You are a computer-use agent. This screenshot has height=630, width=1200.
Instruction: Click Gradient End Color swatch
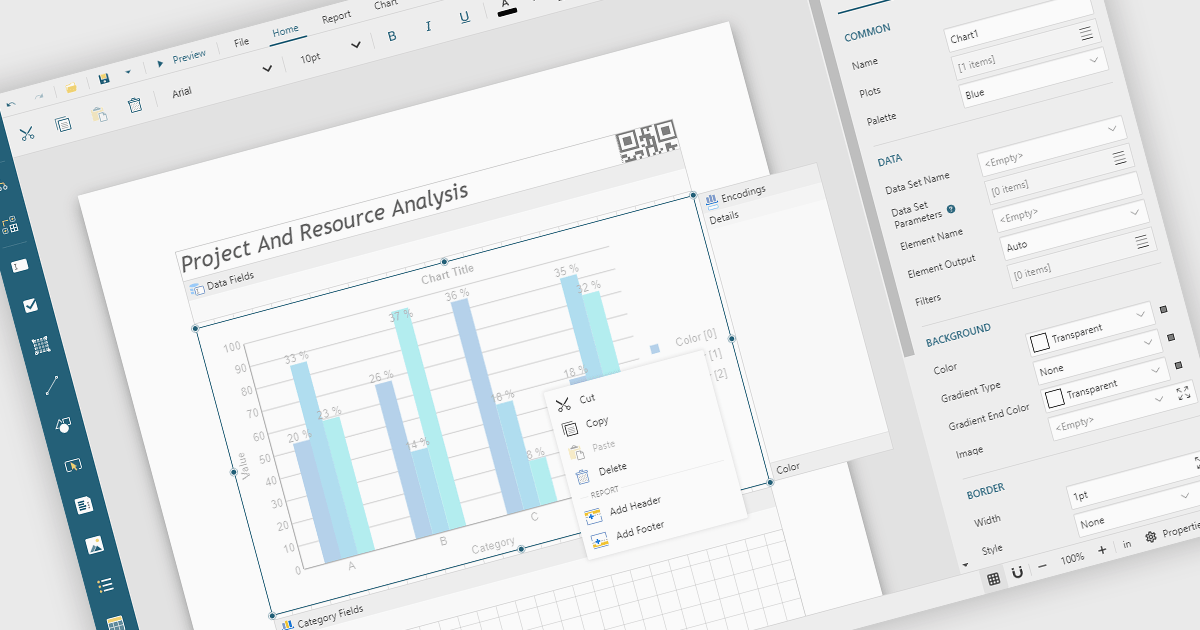[1055, 398]
